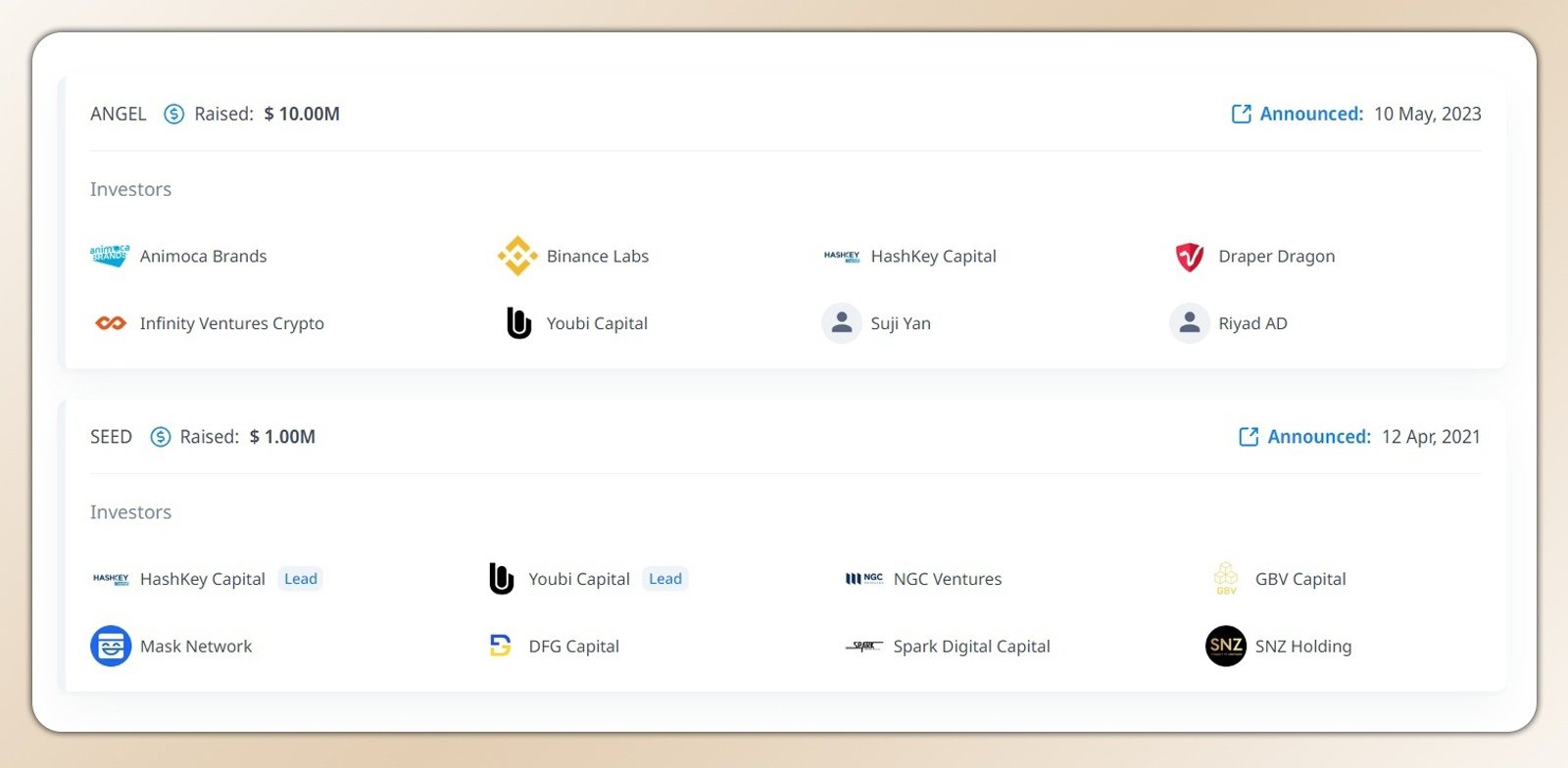The image size is (1568, 768).
Task: Open Draper Dragon investor page
Action: point(1277,257)
